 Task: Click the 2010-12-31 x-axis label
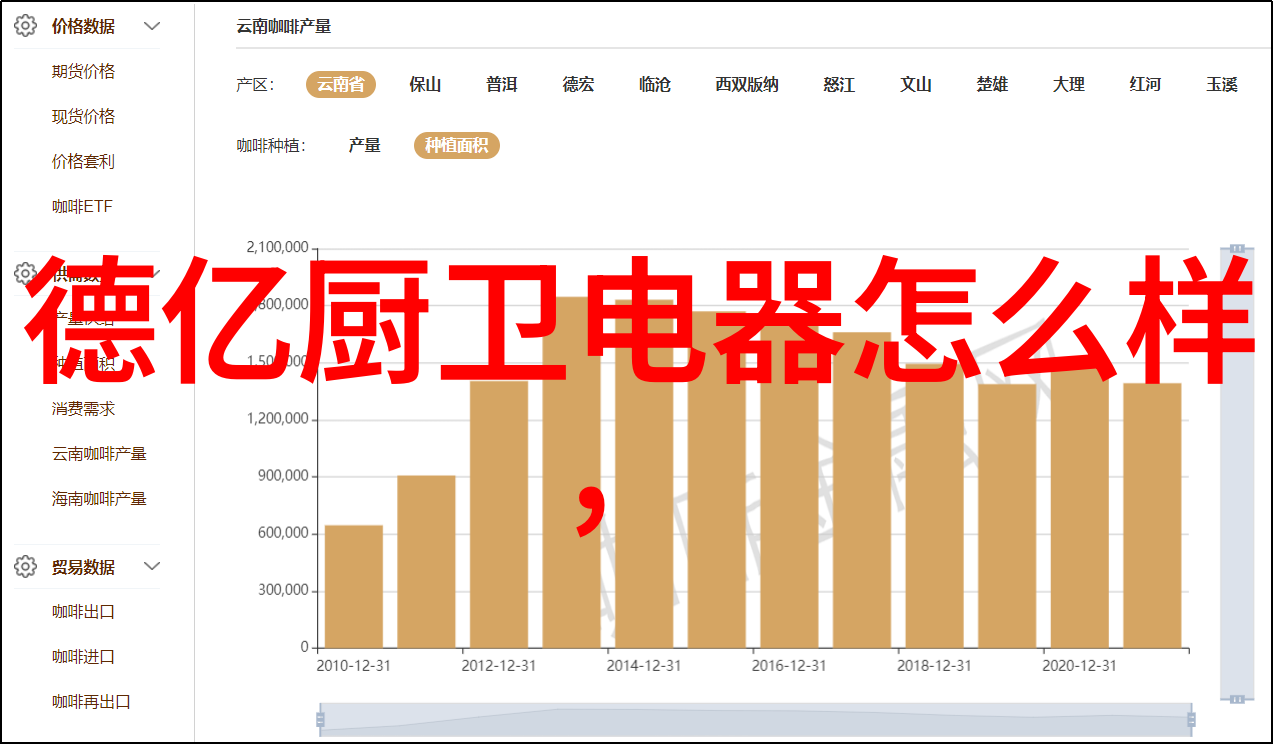(x=354, y=665)
